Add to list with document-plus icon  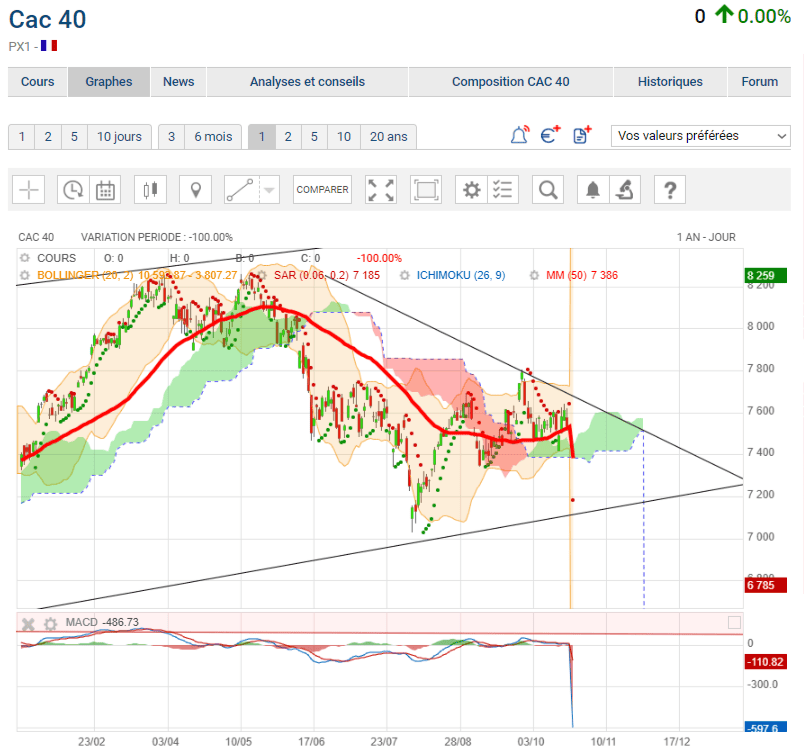[x=582, y=135]
